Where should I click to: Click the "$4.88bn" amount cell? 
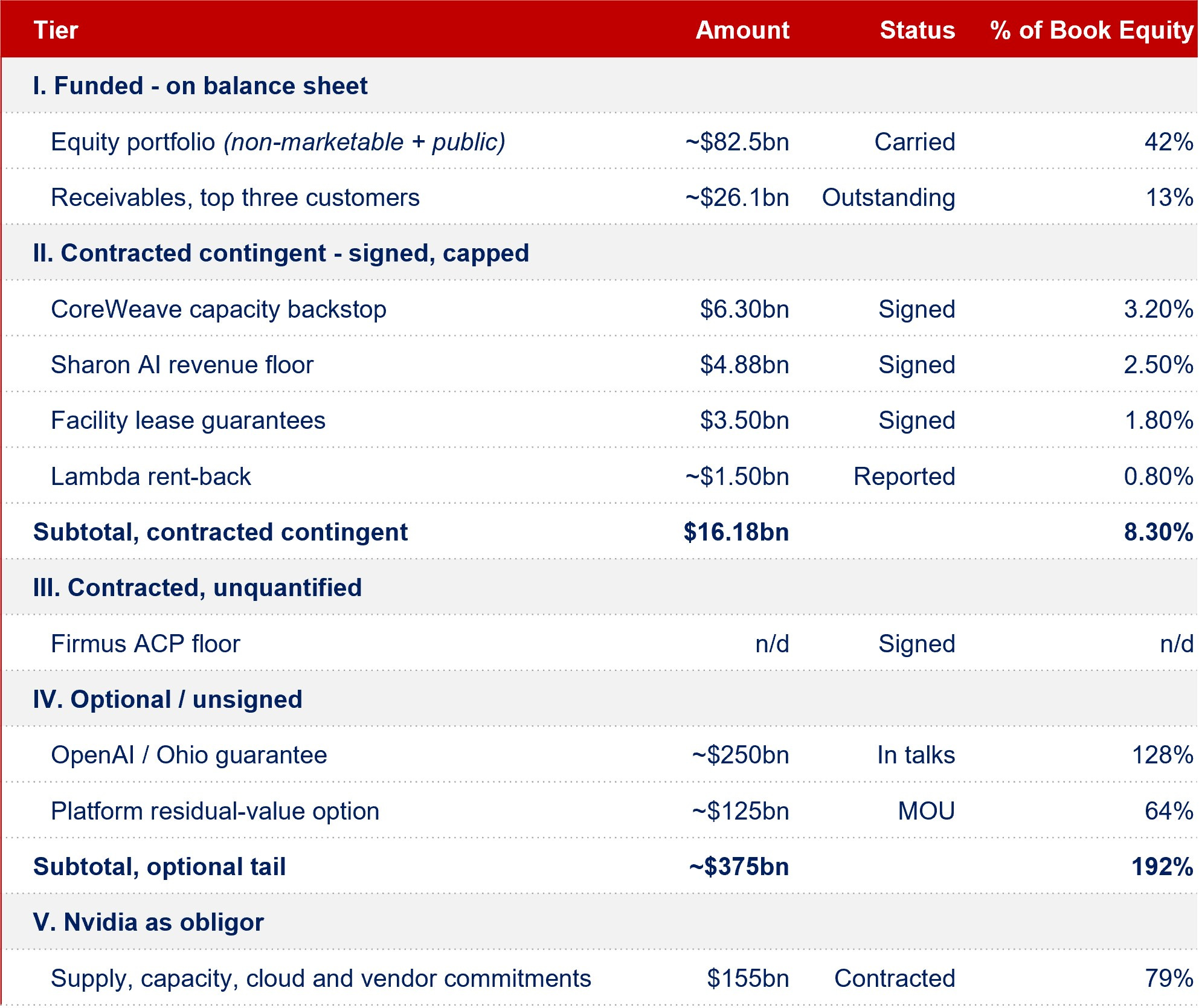click(x=744, y=365)
